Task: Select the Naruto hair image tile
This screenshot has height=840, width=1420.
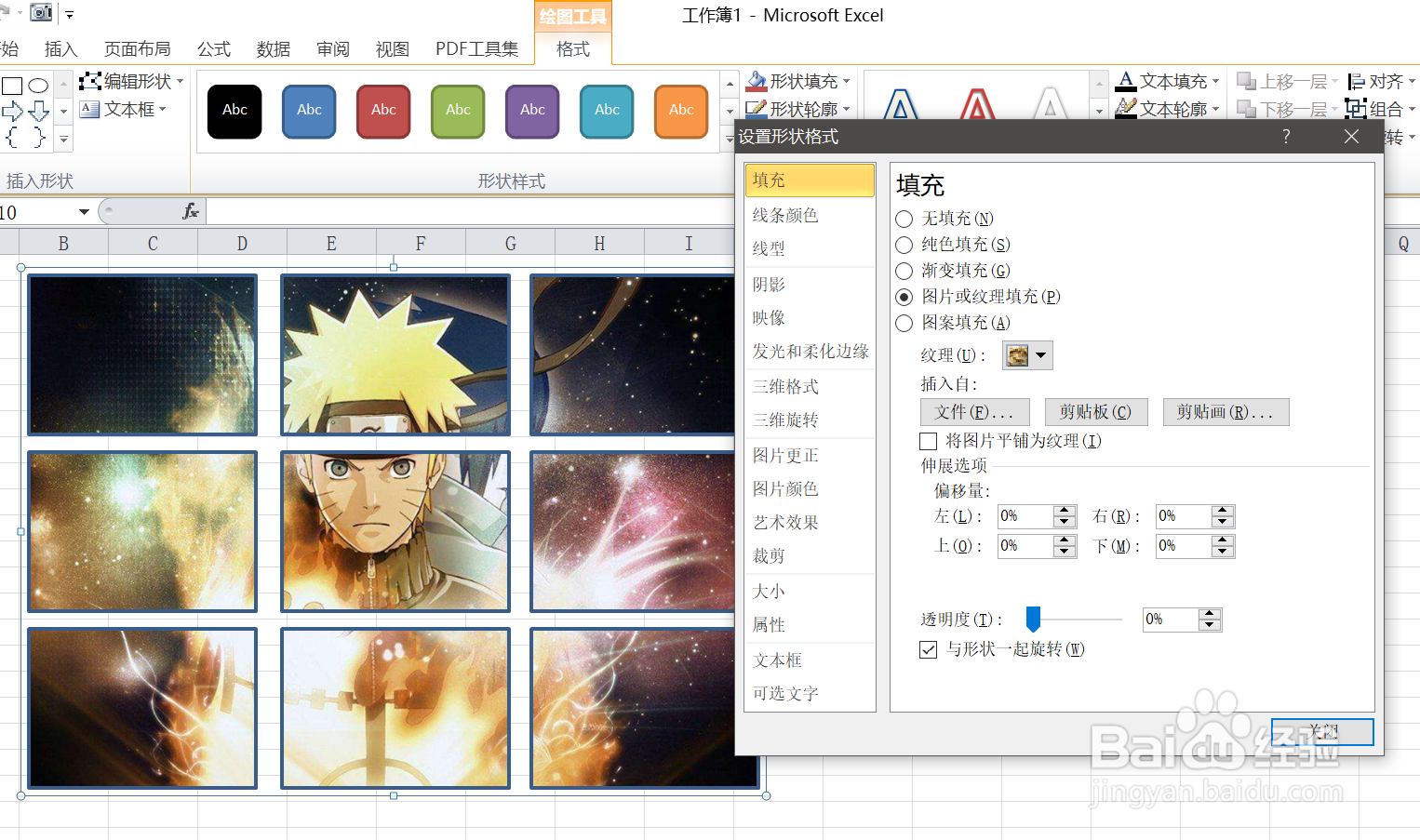Action: tap(395, 354)
